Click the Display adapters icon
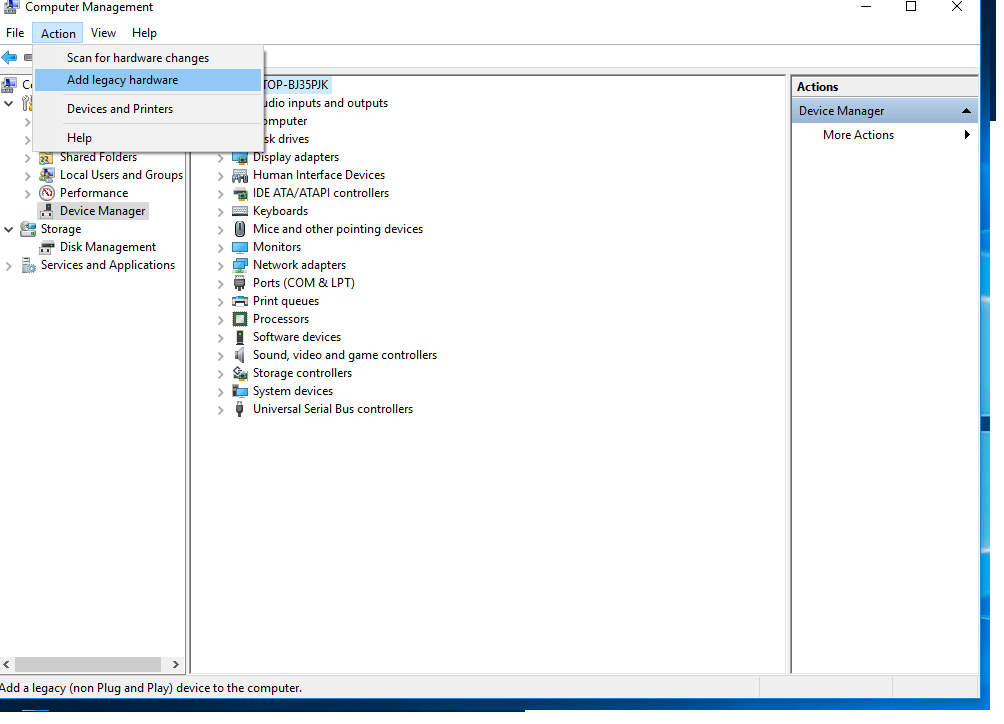 (x=240, y=157)
